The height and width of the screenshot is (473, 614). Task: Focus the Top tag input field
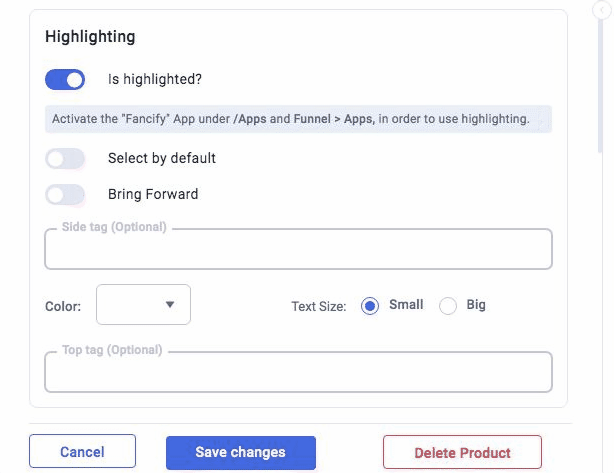[x=298, y=372]
